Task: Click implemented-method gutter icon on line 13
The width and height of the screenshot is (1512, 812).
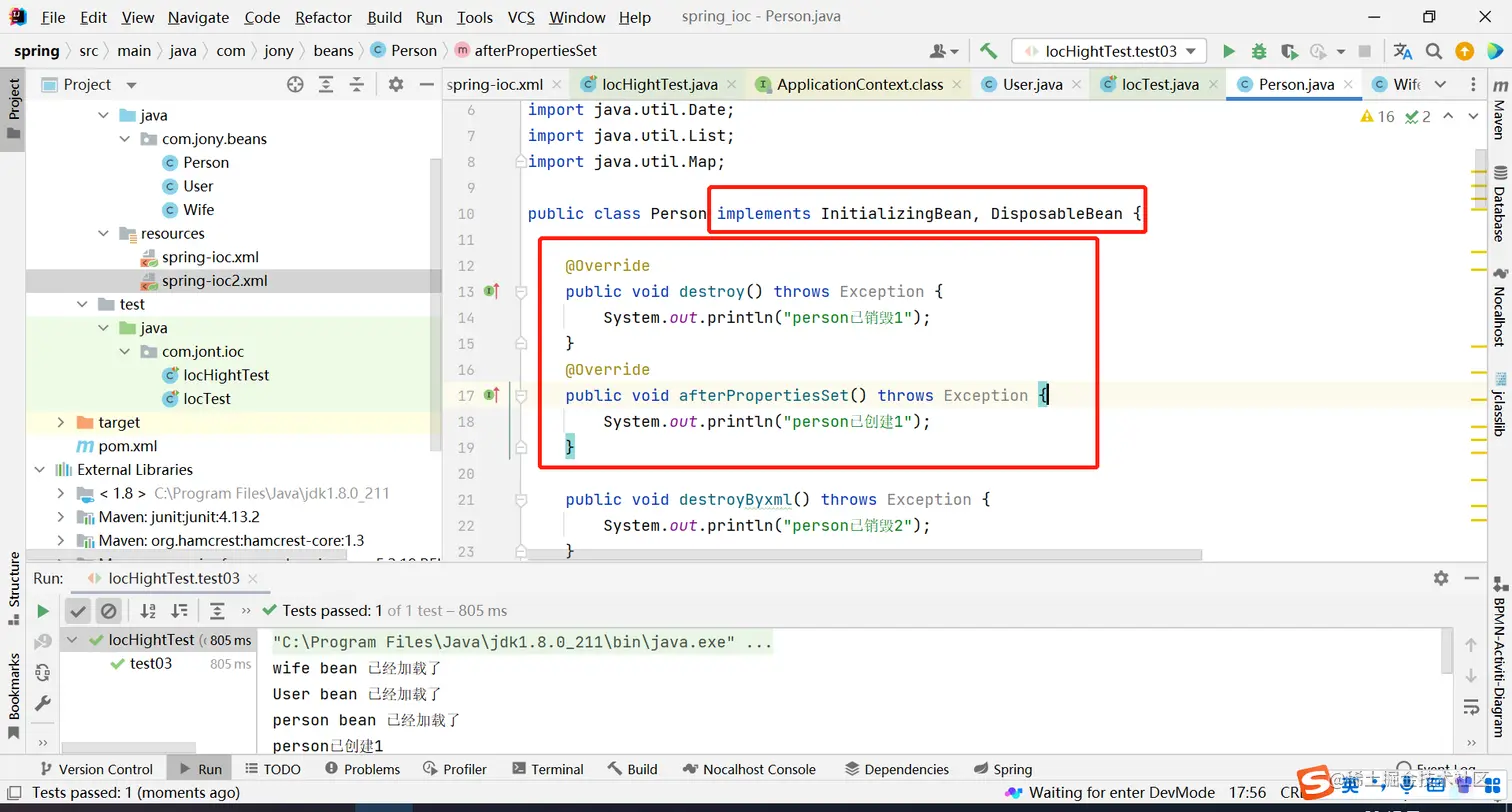Action: tap(491, 291)
